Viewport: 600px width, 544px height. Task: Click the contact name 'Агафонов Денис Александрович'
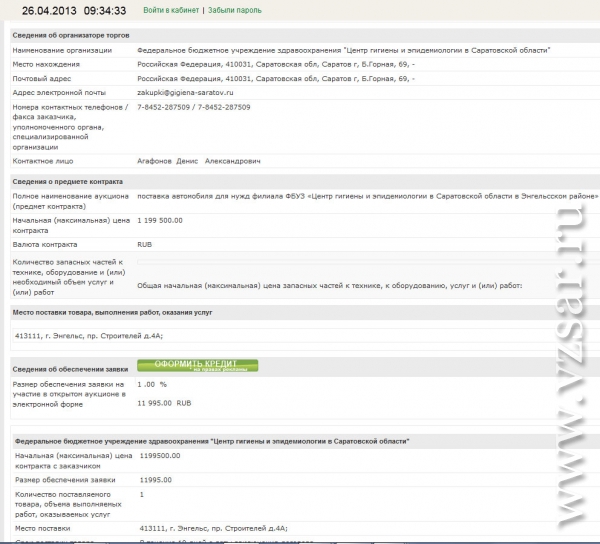pos(199,161)
